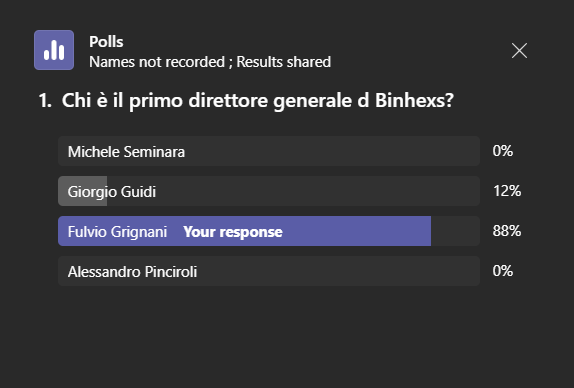574x388 pixels.
Task: Click the unfilled end of Fulvio Grignani bar
Action: [455, 231]
